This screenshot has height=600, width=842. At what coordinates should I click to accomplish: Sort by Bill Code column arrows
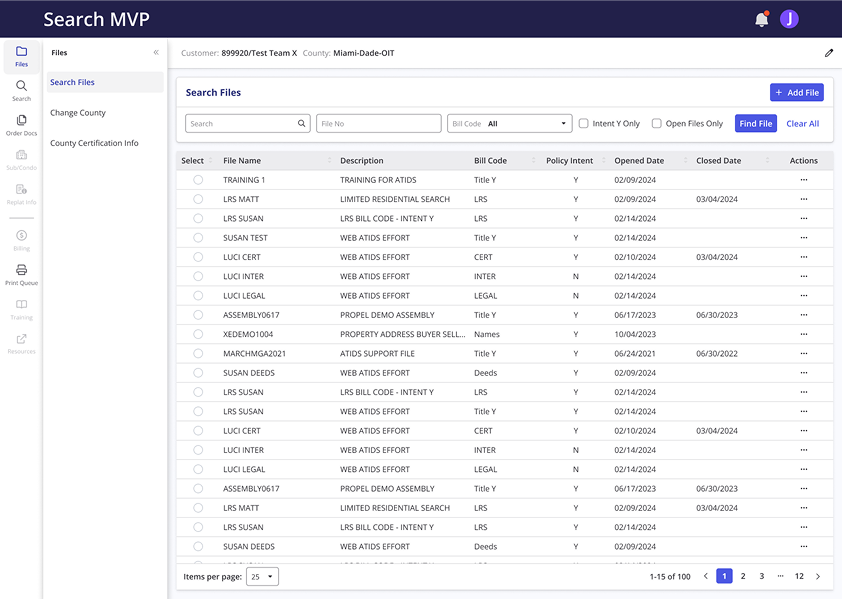[533, 161]
